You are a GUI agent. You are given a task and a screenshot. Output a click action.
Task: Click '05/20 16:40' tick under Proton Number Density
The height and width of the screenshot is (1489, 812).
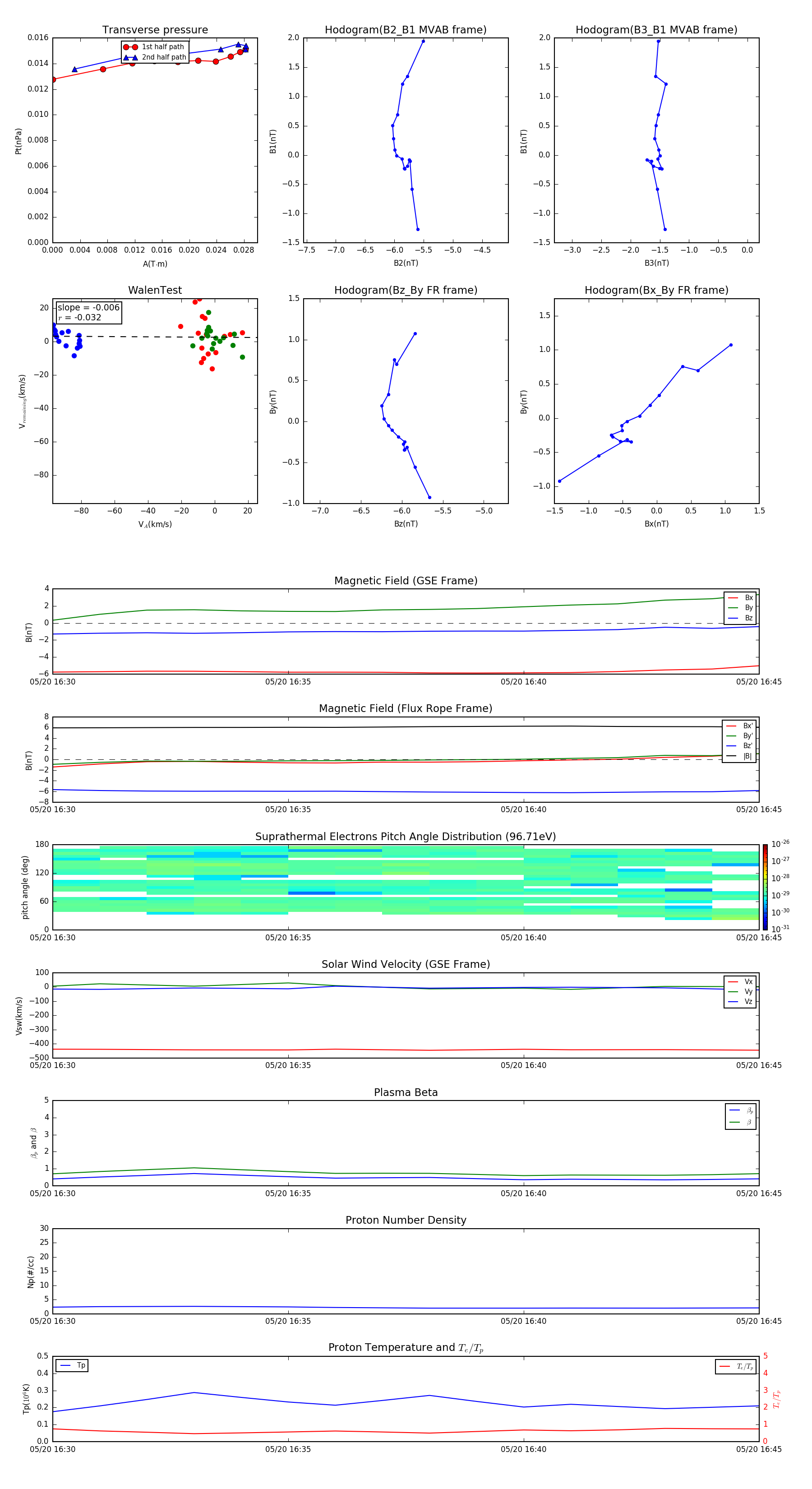[523, 1321]
